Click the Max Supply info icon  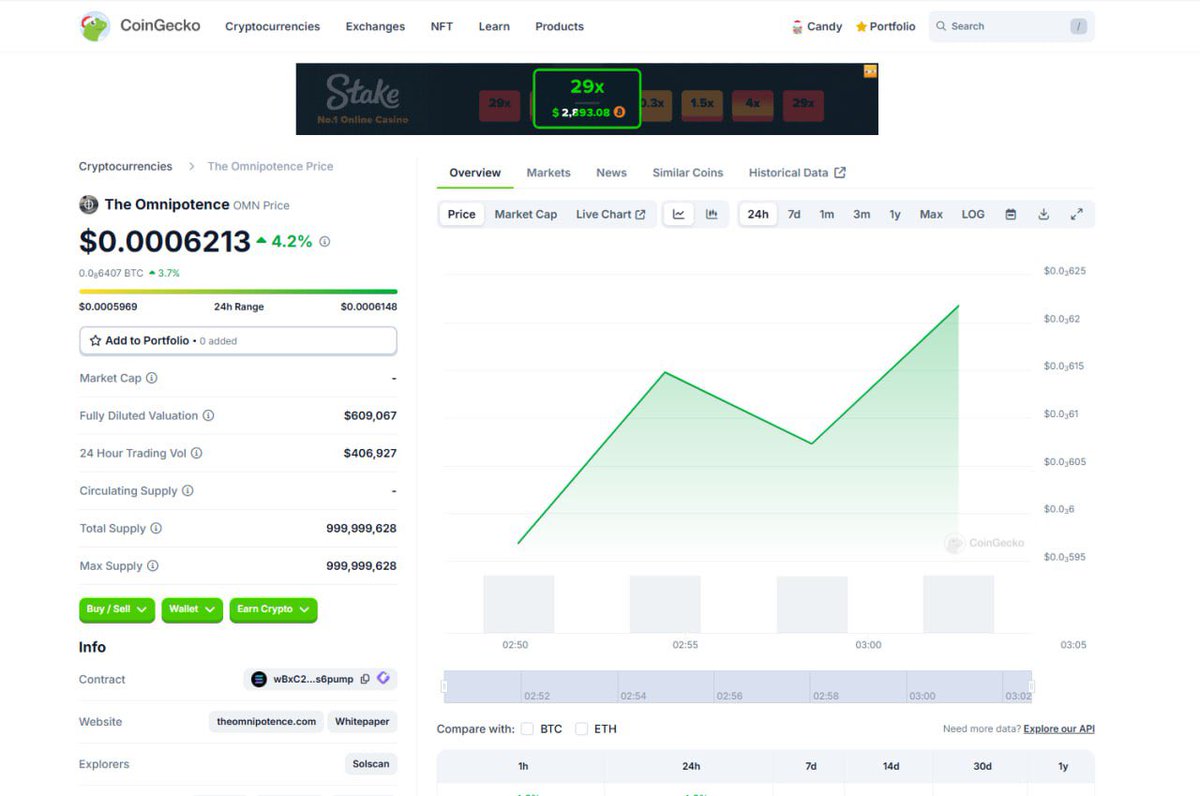[153, 566]
